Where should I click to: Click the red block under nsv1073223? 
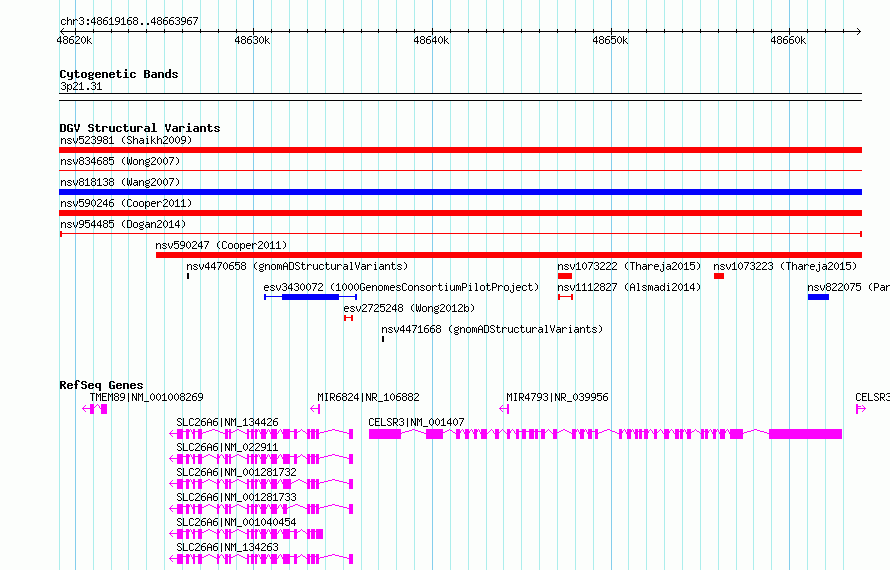pyautogui.click(x=719, y=276)
